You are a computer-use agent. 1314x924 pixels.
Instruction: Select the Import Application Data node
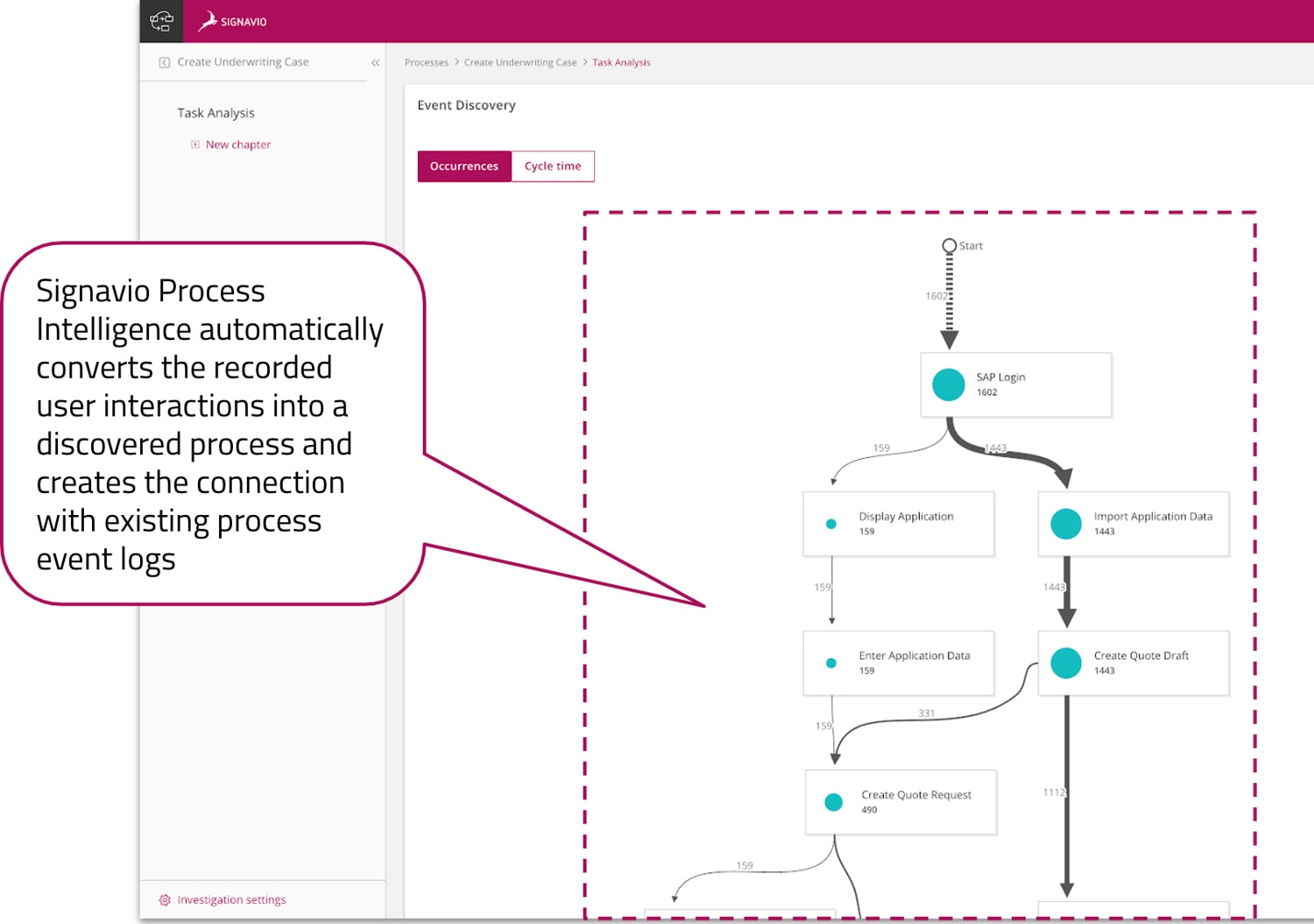point(1134,524)
